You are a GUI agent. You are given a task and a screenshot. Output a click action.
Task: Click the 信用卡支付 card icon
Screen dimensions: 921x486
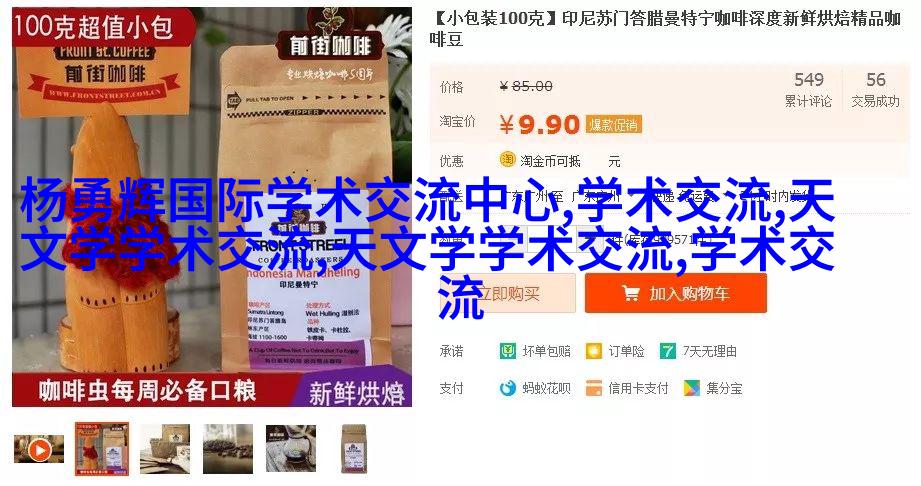pos(594,388)
